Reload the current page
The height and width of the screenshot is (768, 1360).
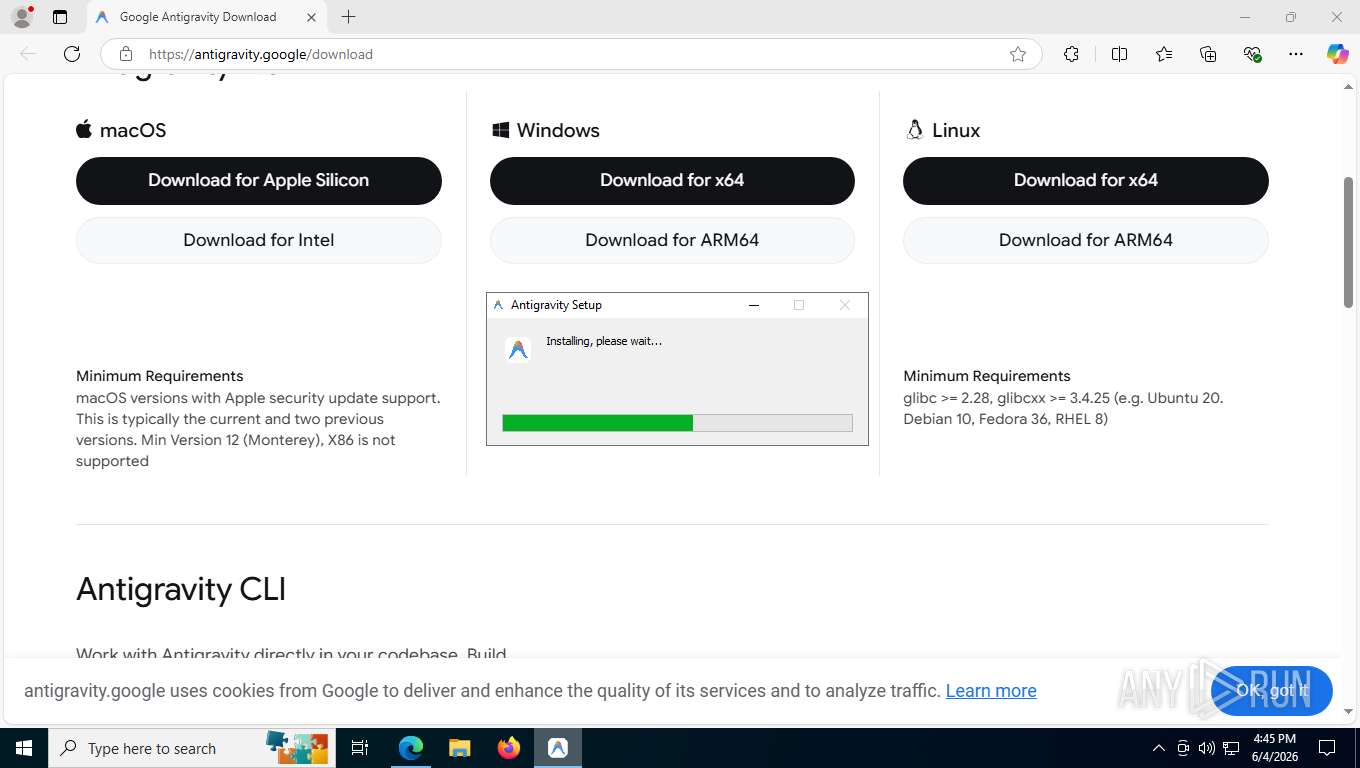(x=72, y=54)
